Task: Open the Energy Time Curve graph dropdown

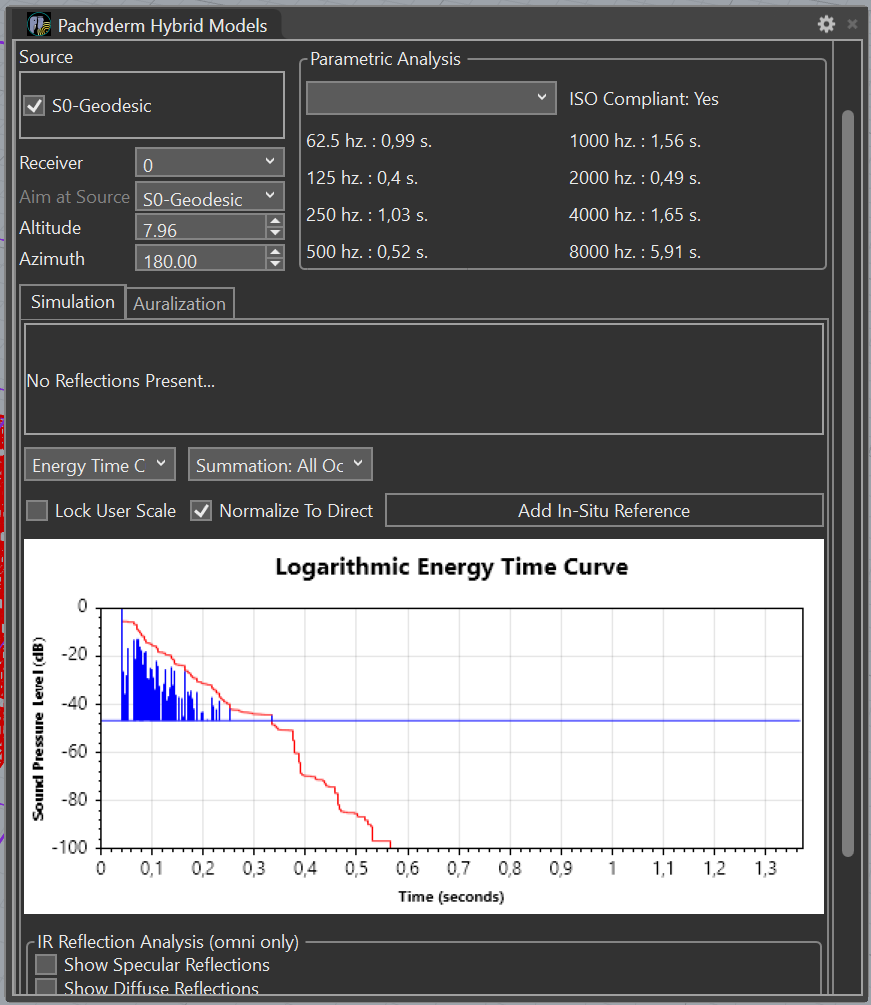Action: click(100, 465)
